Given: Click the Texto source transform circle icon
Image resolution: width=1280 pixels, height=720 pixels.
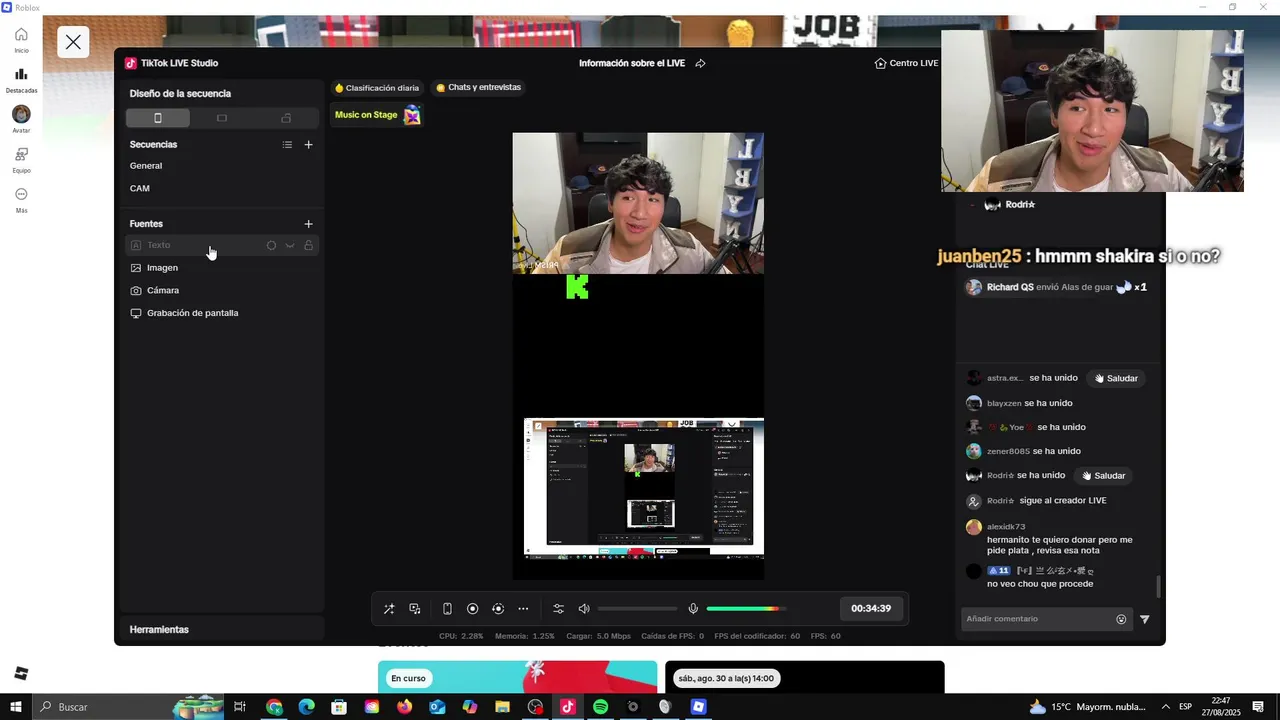Looking at the screenshot, I should (x=271, y=245).
